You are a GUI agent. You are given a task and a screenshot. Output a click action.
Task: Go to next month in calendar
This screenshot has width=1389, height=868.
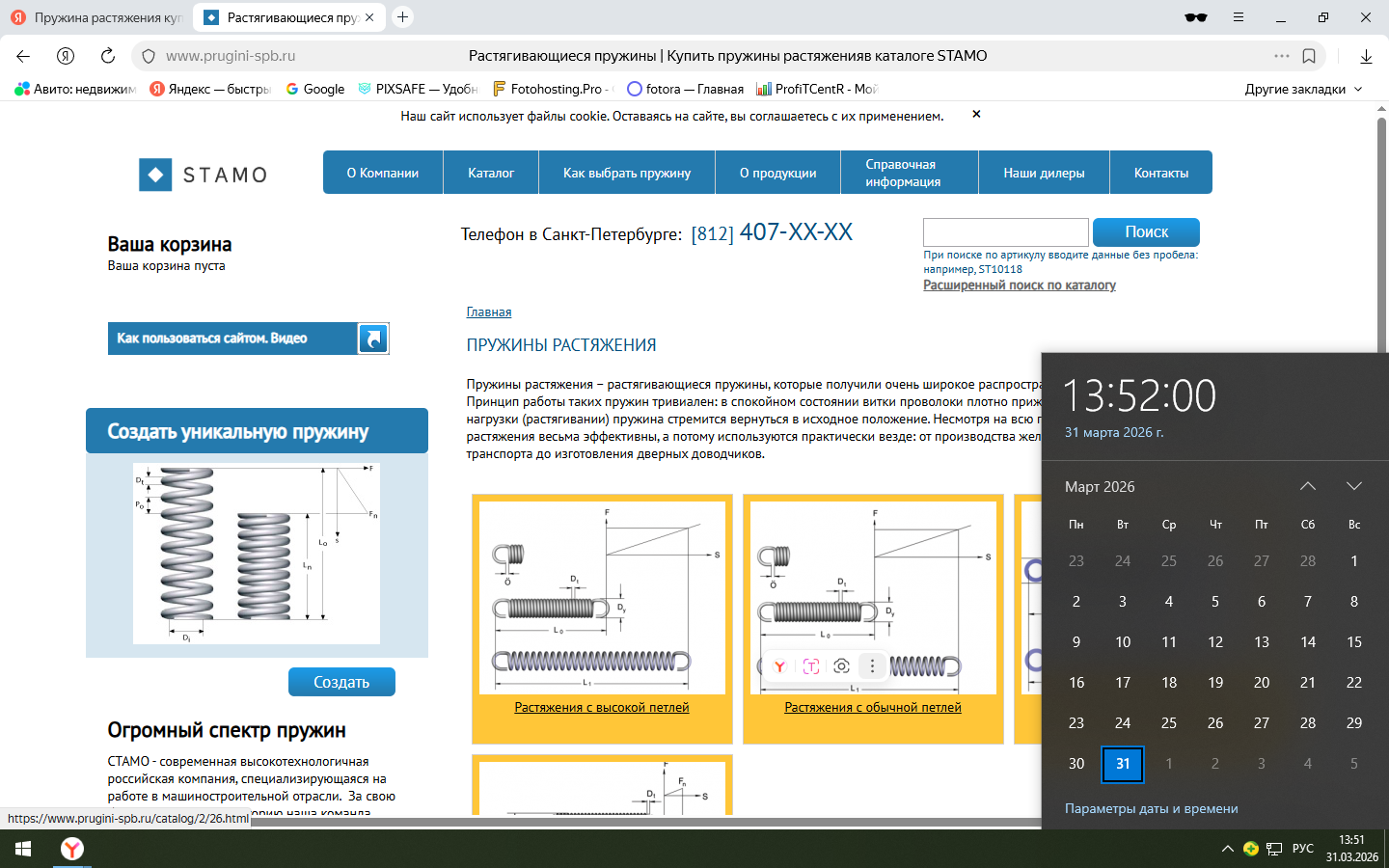(x=1354, y=486)
